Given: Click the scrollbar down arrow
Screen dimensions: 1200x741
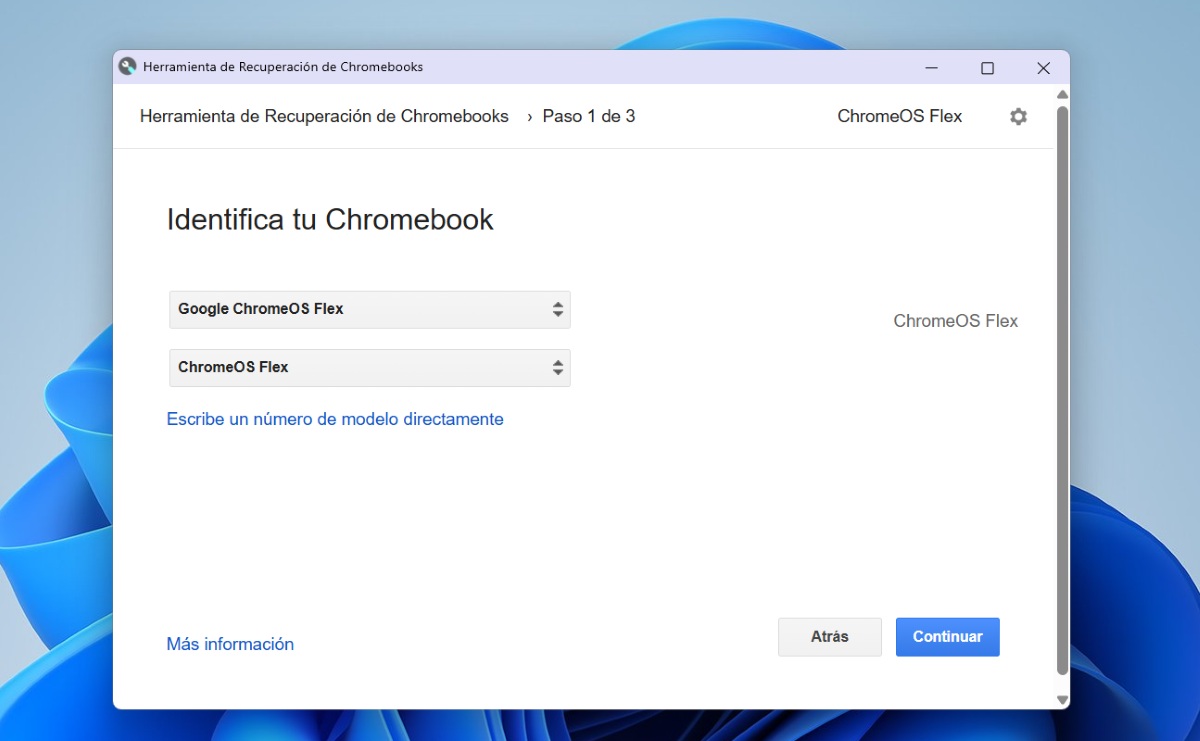Looking at the screenshot, I should 1062,700.
